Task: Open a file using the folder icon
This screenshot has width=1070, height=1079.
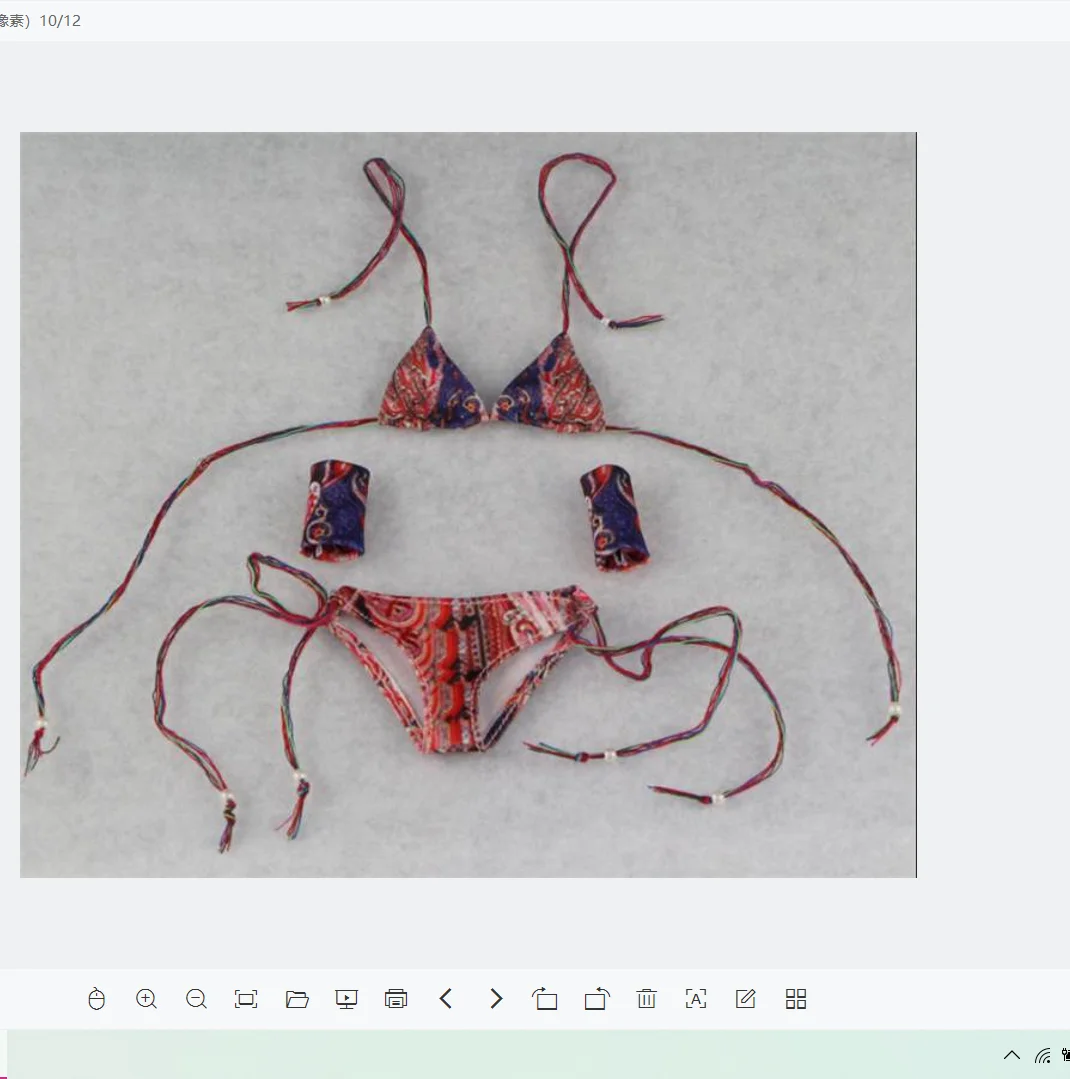Action: [297, 999]
